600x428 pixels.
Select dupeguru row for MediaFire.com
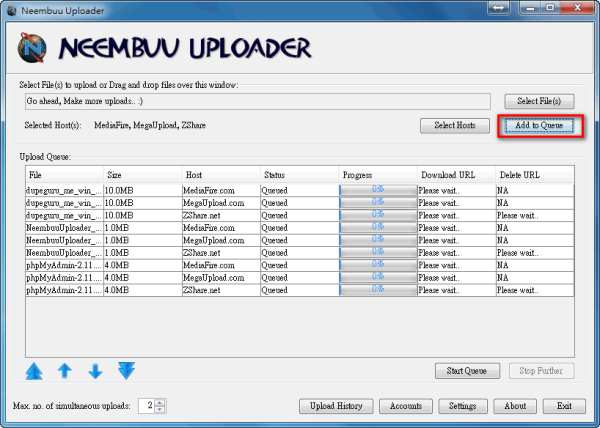300,190
